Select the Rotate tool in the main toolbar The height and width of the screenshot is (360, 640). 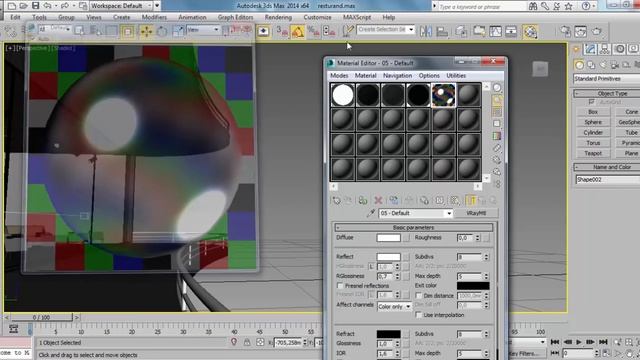click(x=162, y=31)
